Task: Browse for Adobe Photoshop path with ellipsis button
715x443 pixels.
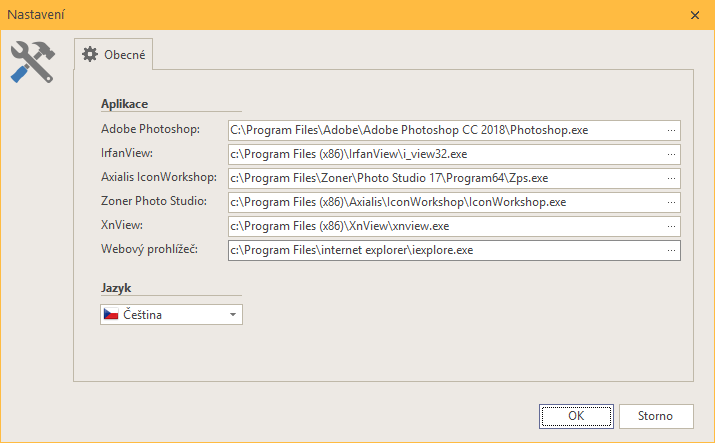Action: click(x=671, y=130)
